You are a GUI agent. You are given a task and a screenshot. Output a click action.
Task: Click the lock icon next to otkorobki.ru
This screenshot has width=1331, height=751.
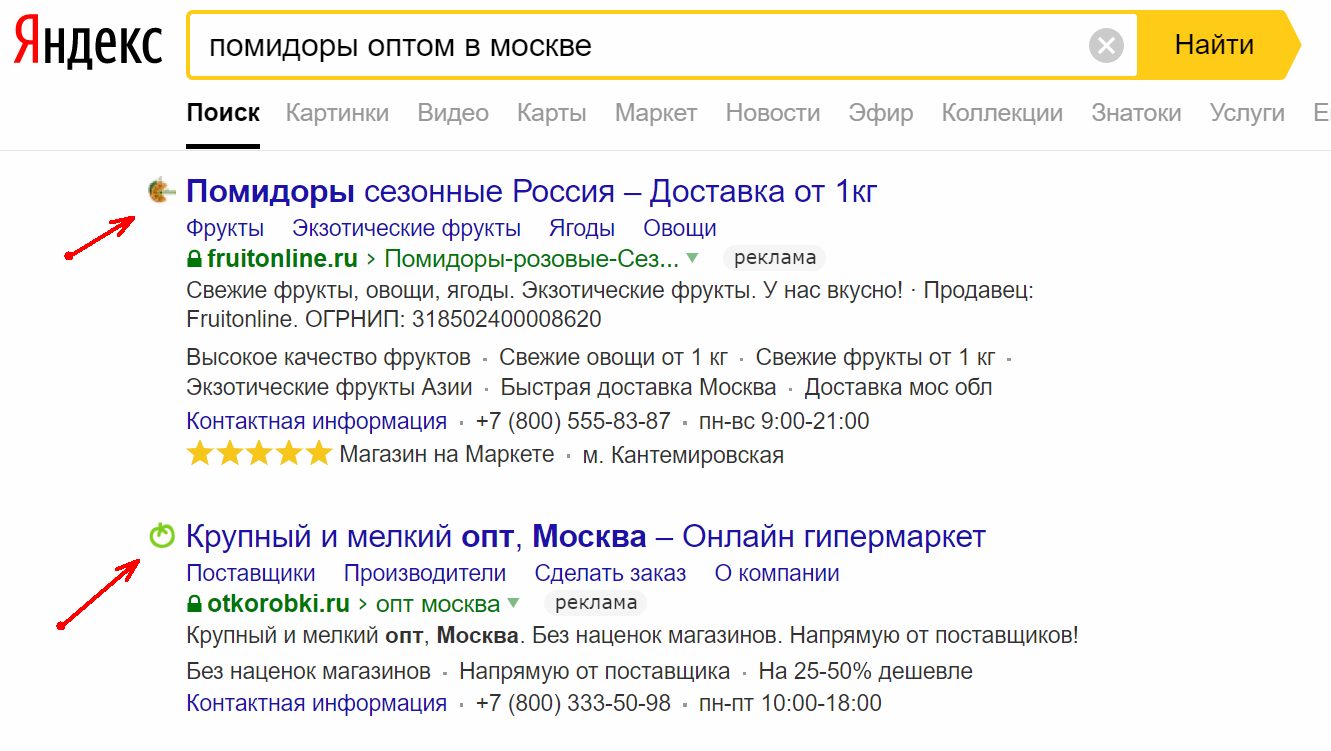coord(195,604)
